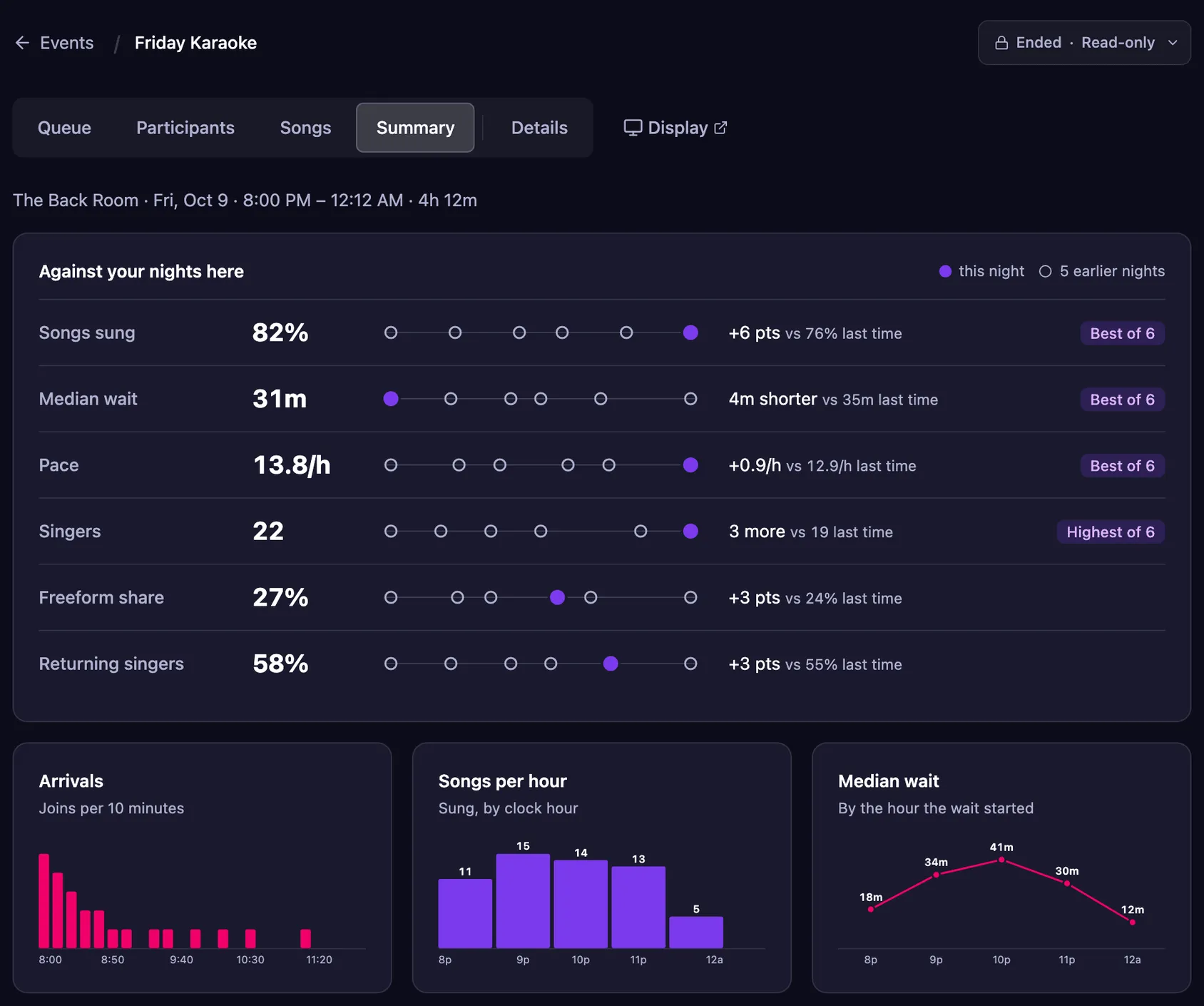This screenshot has width=1204, height=1006.
Task: Click the 15-songs bar at 9p
Action: (x=523, y=900)
